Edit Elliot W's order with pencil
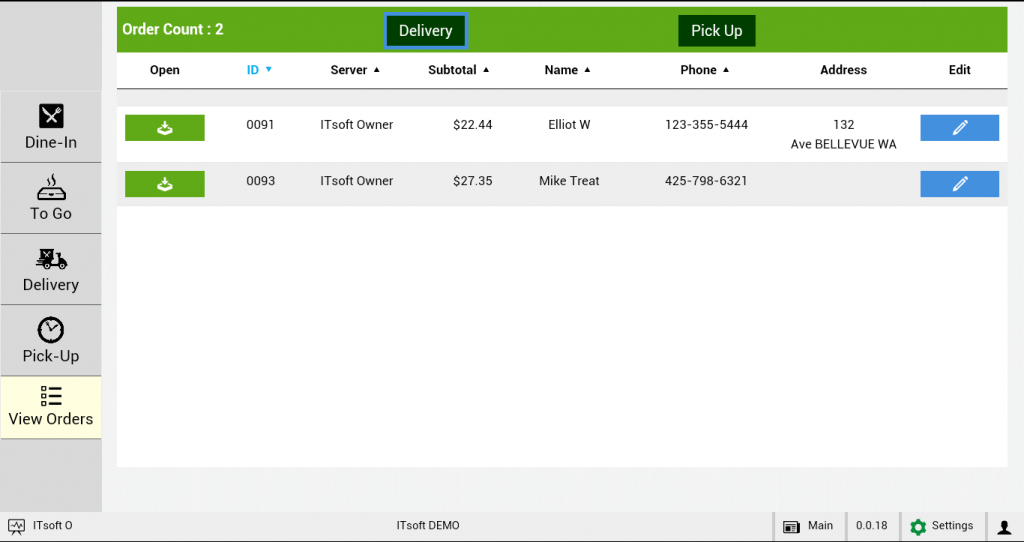The image size is (1024, 542). click(x=959, y=128)
